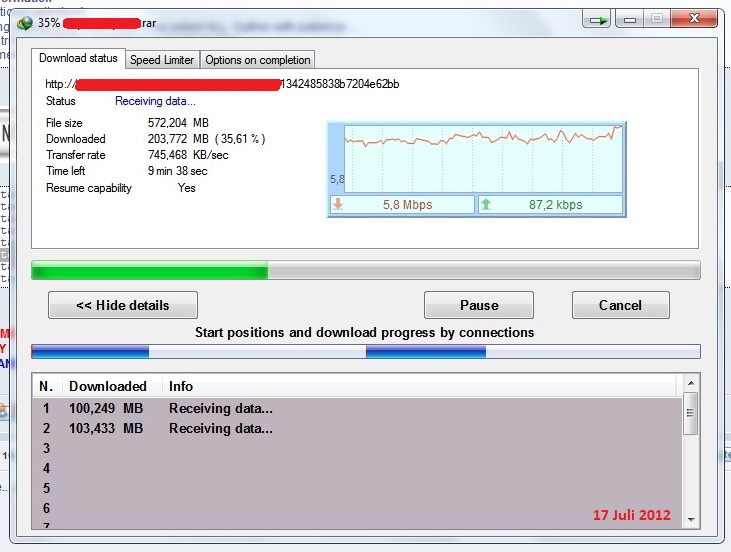The width and height of the screenshot is (731, 552).
Task: Click the File size value 572,204 MB
Action: pos(178,123)
